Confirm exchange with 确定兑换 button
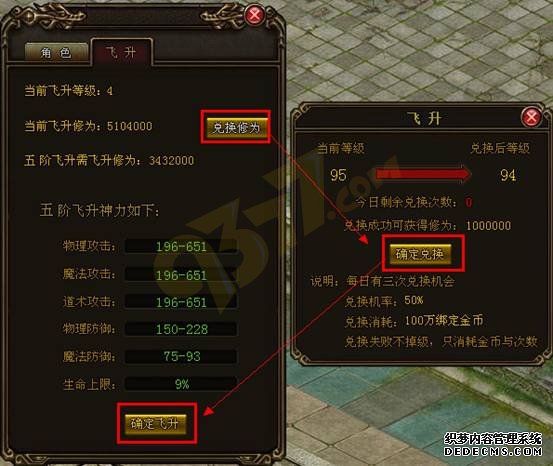This screenshot has width=553, height=466. tap(420, 254)
